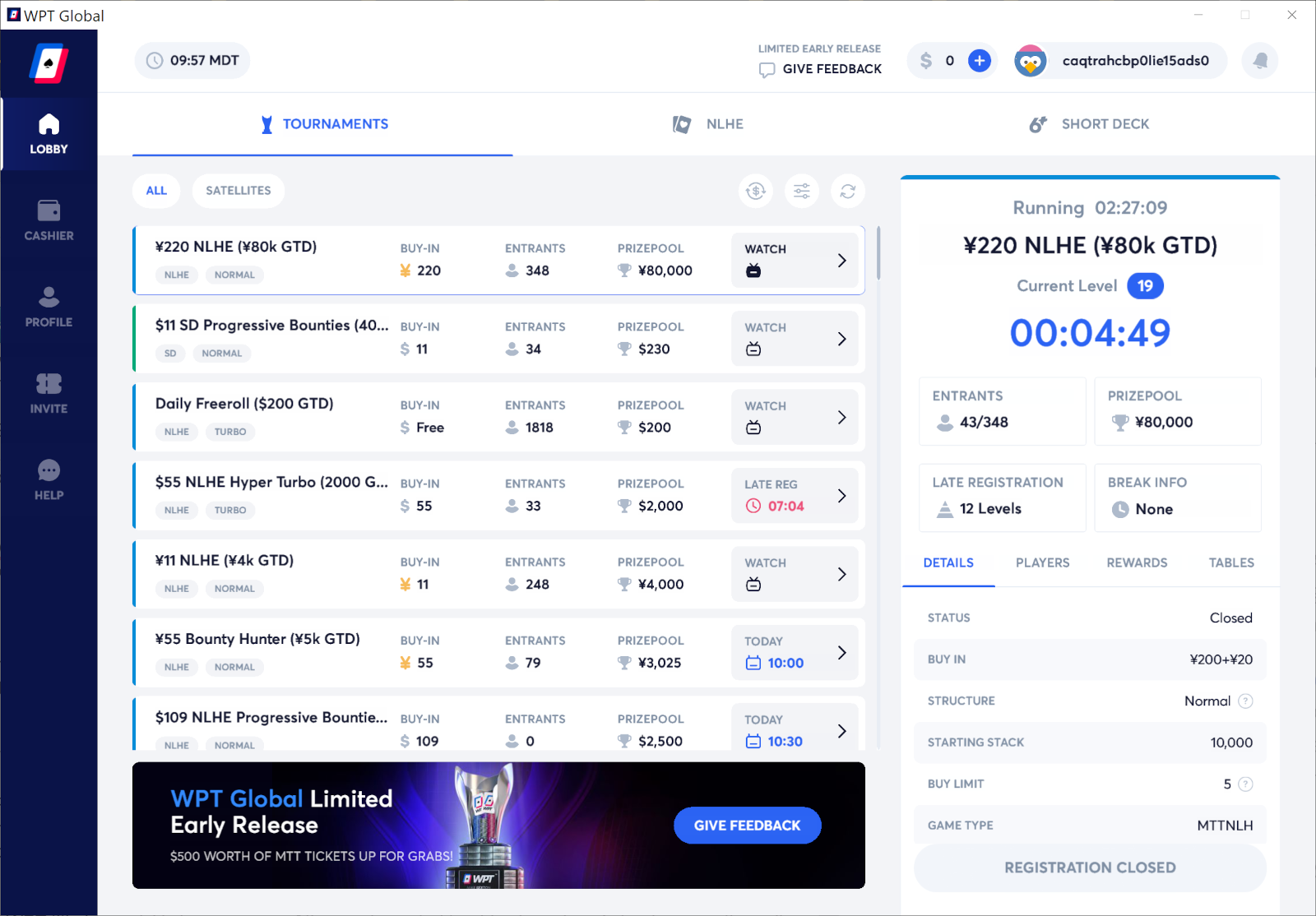Expand the ¥55 Bounty Hunter row chevron
This screenshot has height=916, width=1316.
[x=841, y=653]
